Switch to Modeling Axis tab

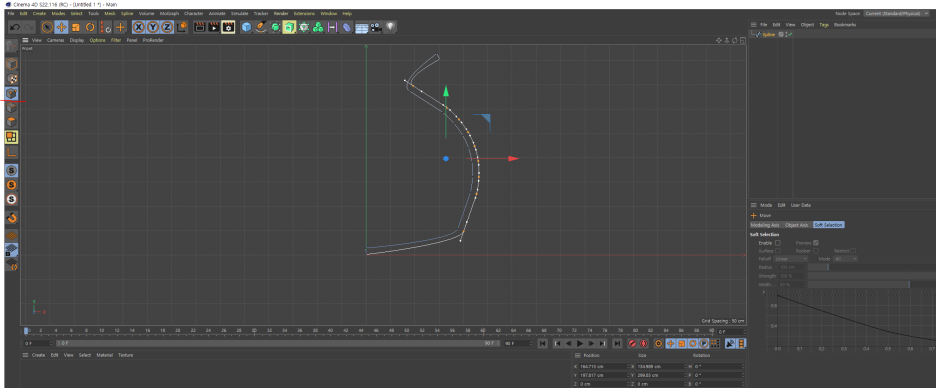pyautogui.click(x=765, y=225)
